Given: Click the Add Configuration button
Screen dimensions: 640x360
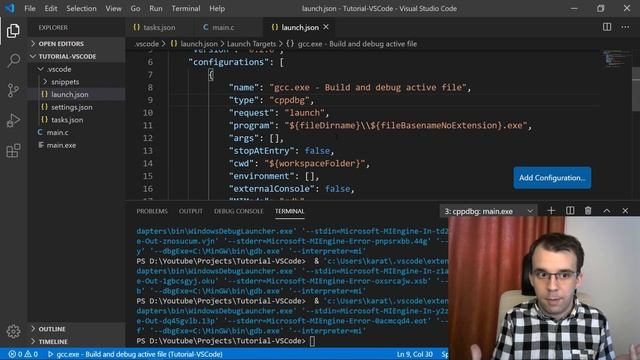Looking at the screenshot, I should tap(552, 178).
